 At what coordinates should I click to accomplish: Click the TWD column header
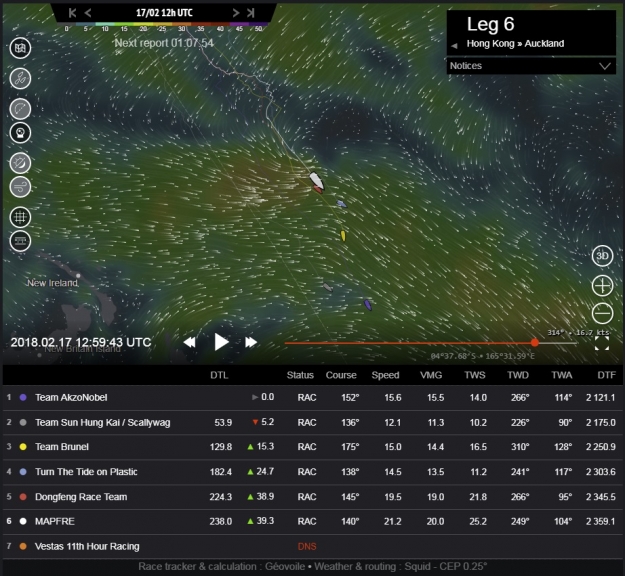(518, 375)
